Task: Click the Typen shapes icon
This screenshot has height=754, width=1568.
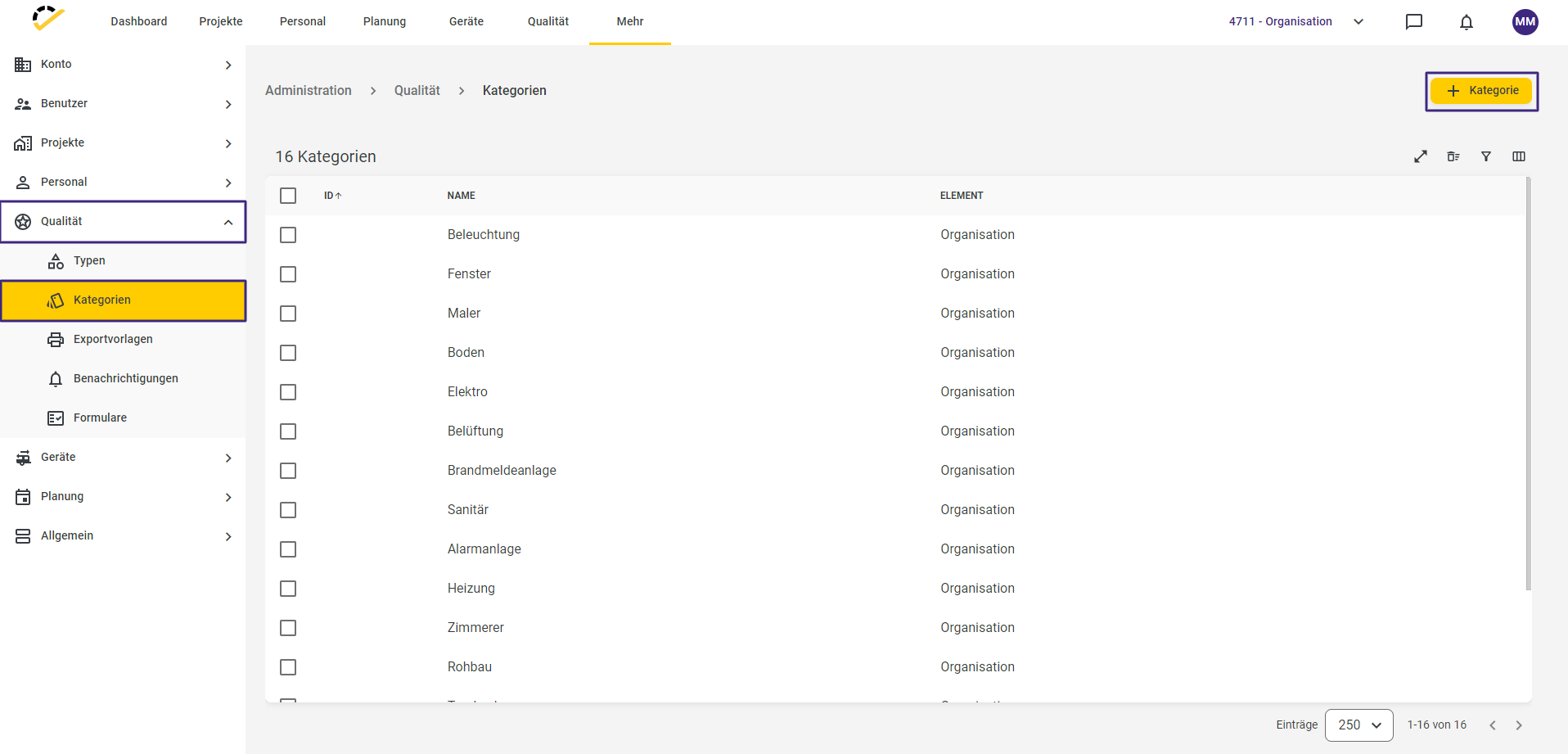Action: click(56, 261)
